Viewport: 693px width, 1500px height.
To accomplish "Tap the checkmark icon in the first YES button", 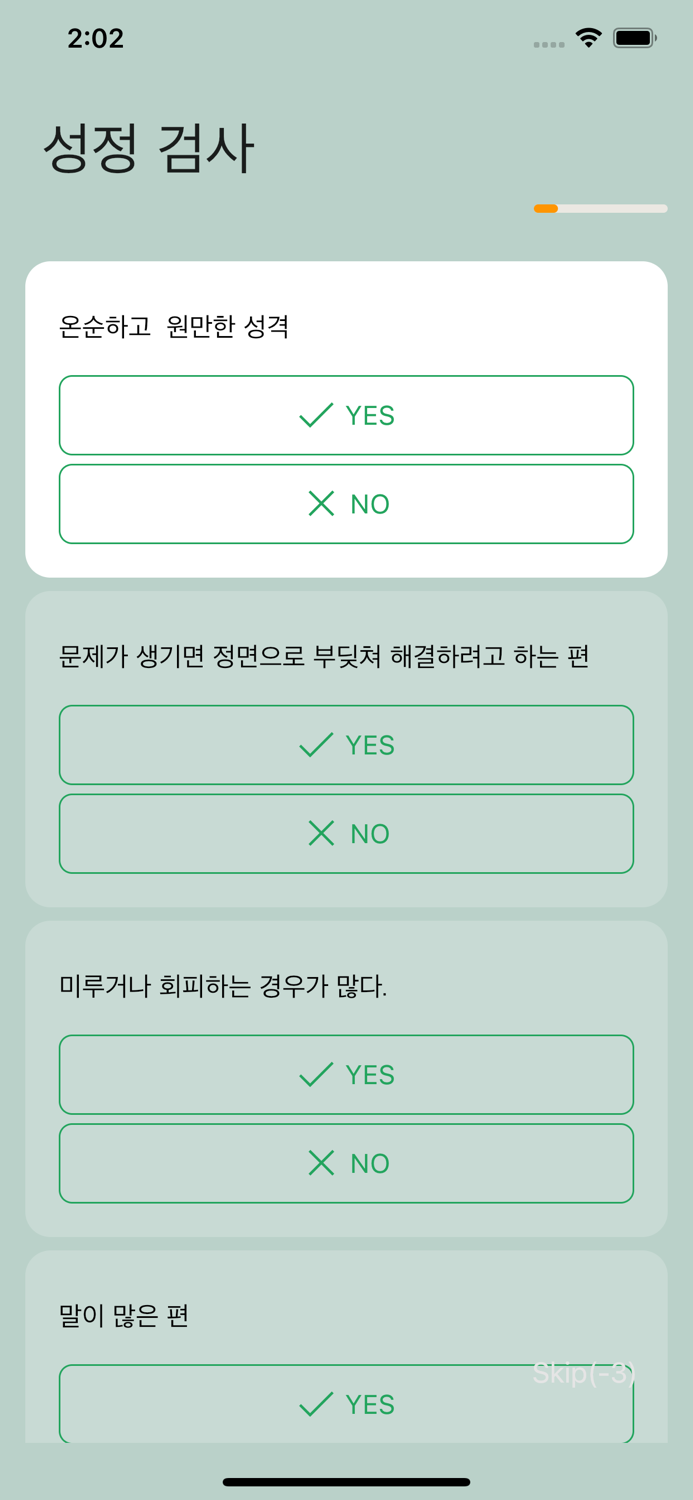I will coord(313,415).
